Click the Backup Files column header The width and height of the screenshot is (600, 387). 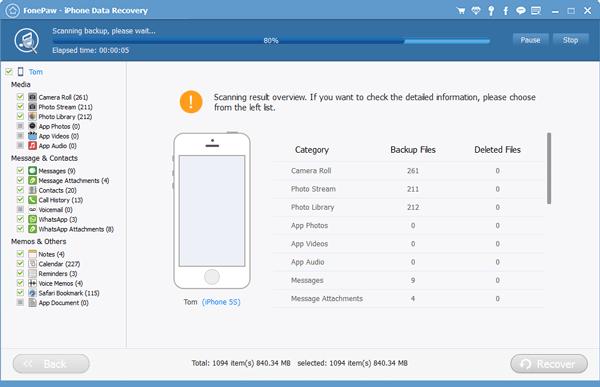tap(413, 150)
